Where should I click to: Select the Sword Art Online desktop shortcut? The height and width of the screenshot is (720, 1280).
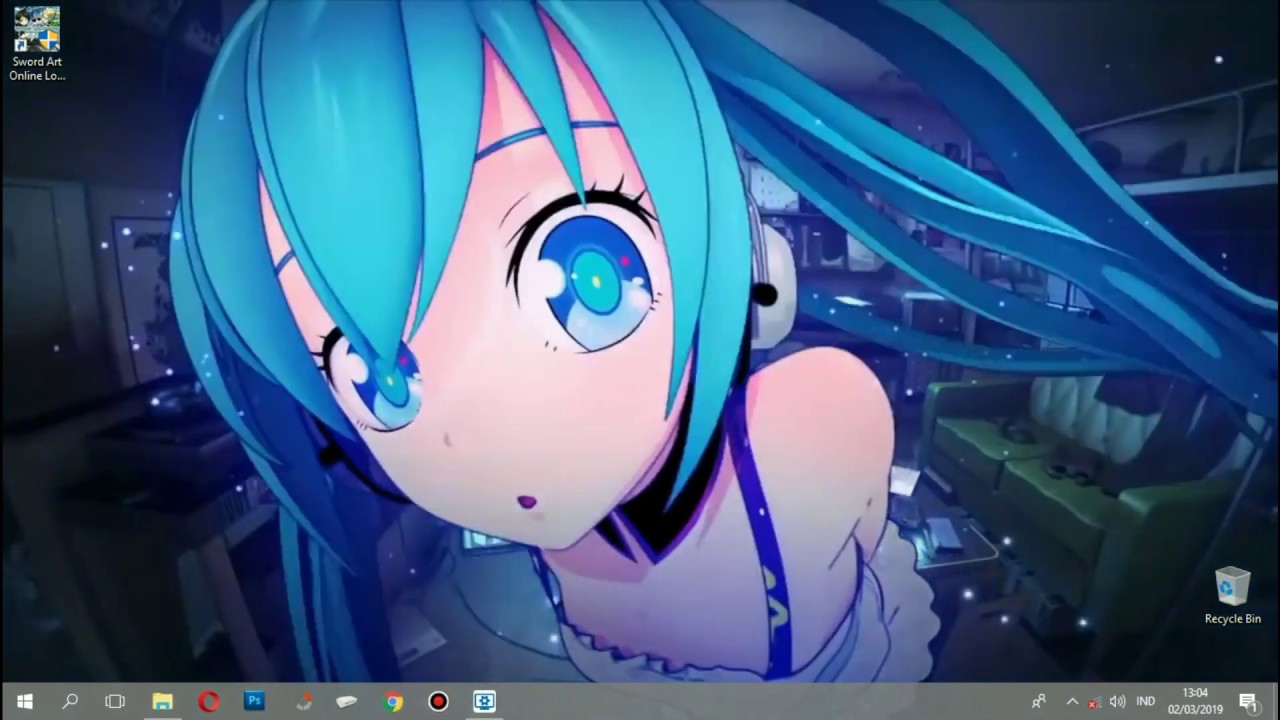click(37, 44)
